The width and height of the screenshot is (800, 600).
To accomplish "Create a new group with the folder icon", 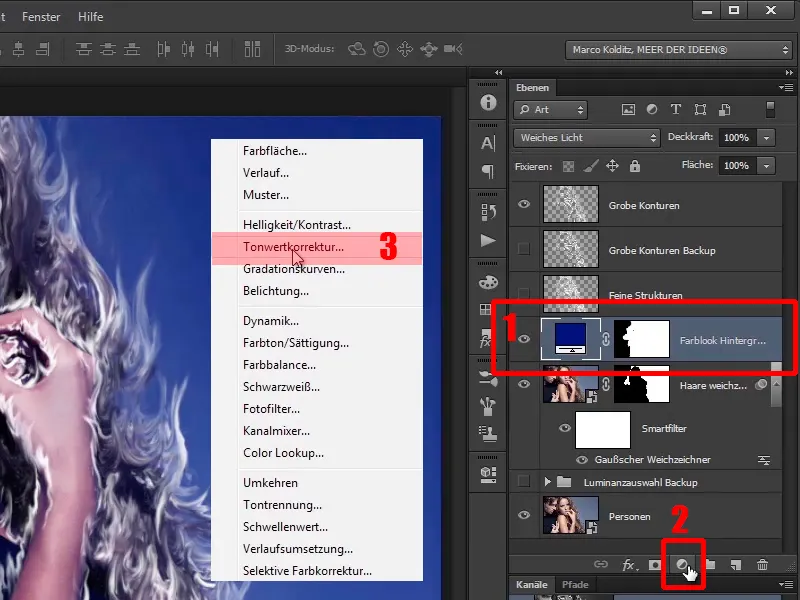I will tap(710, 565).
